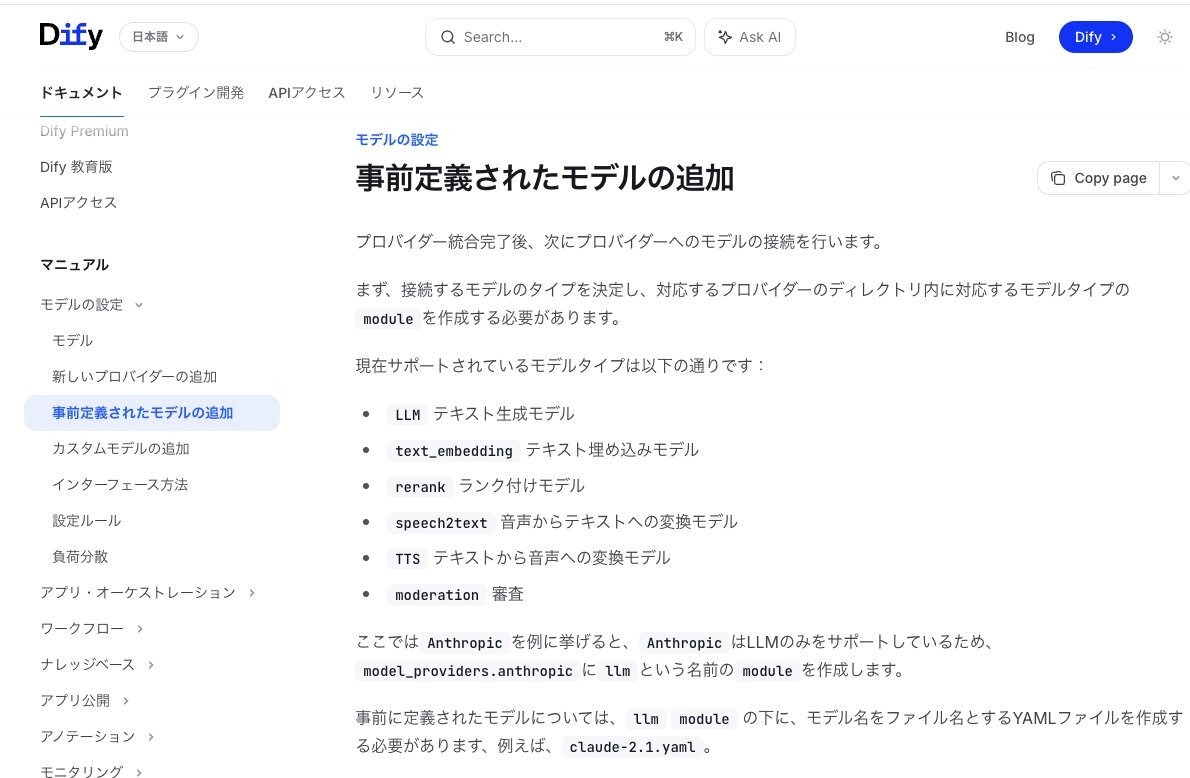Viewport: 1190px width, 778px height.
Task: Expand ナレッジベース section
Action: [97, 665]
